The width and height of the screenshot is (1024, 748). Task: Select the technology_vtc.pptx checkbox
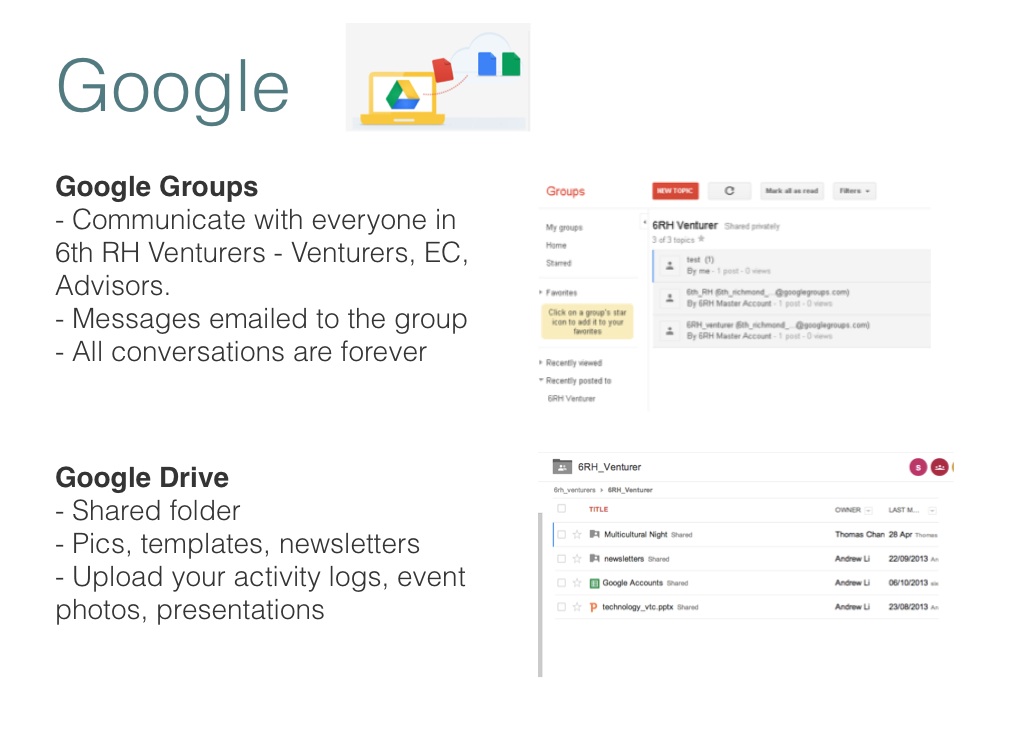[x=561, y=607]
